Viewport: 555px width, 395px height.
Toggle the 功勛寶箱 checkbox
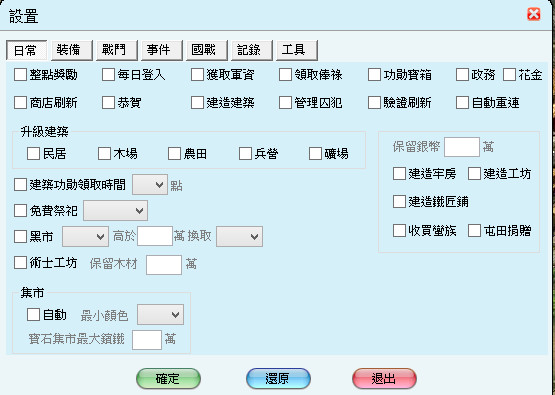[x=374, y=75]
